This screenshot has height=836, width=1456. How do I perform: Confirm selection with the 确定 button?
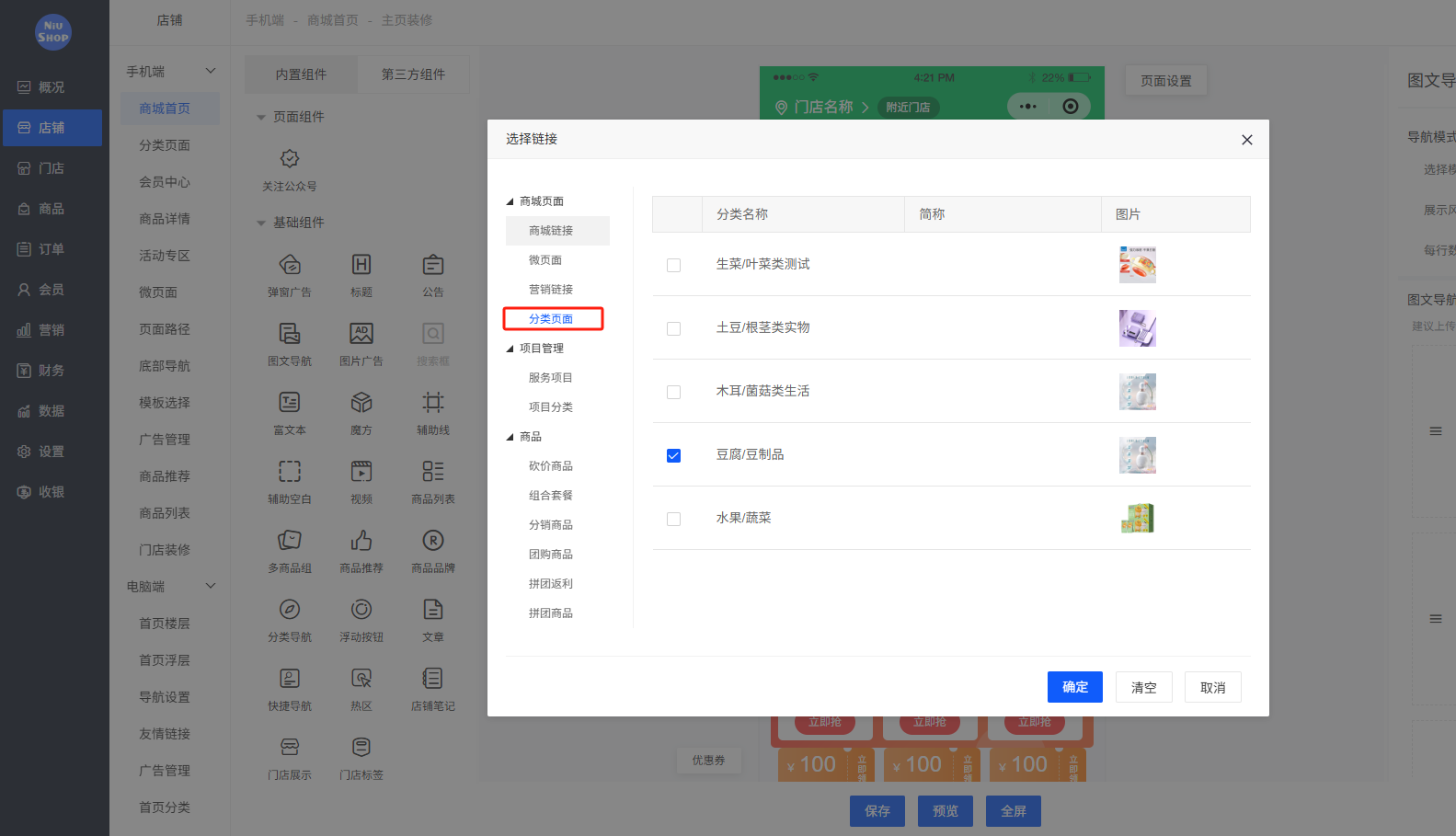pos(1075,687)
